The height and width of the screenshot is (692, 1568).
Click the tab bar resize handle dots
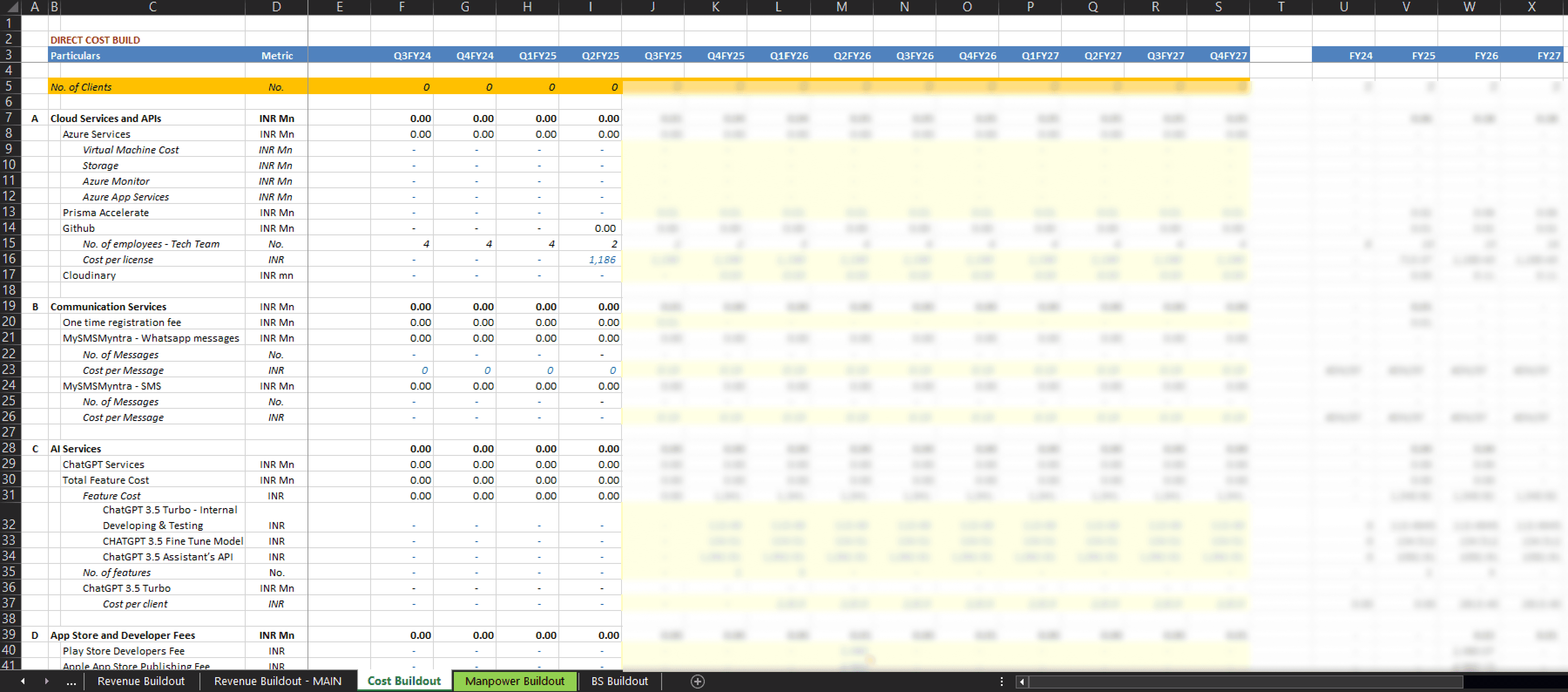coord(1001,682)
